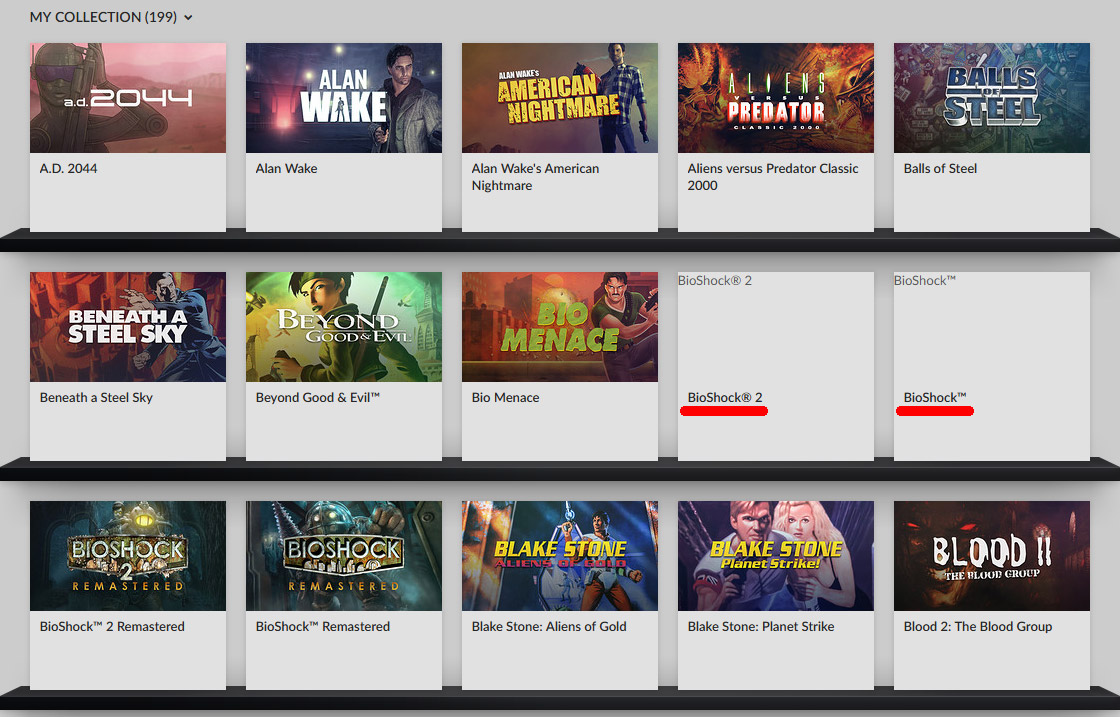The height and width of the screenshot is (717, 1120).
Task: Click the underlined BioShock® 2 title
Action: [725, 398]
